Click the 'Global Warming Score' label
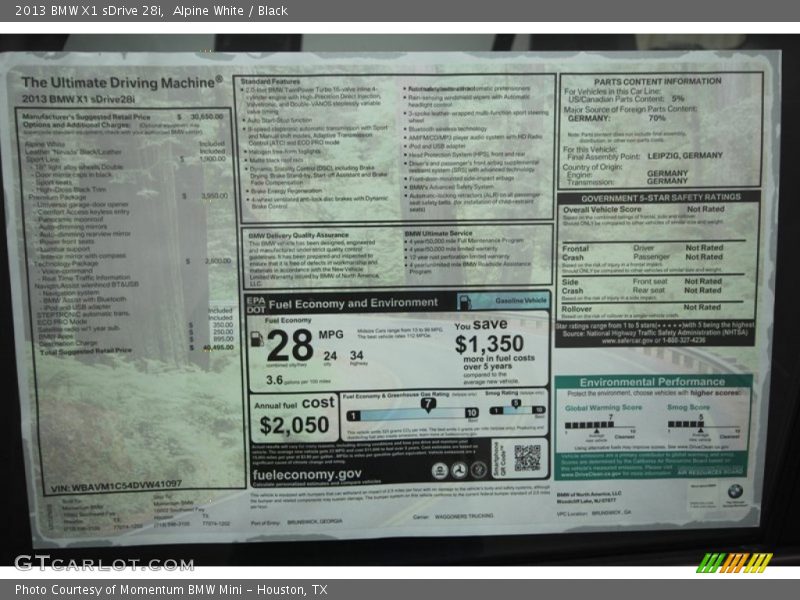800x600 pixels. click(x=604, y=408)
